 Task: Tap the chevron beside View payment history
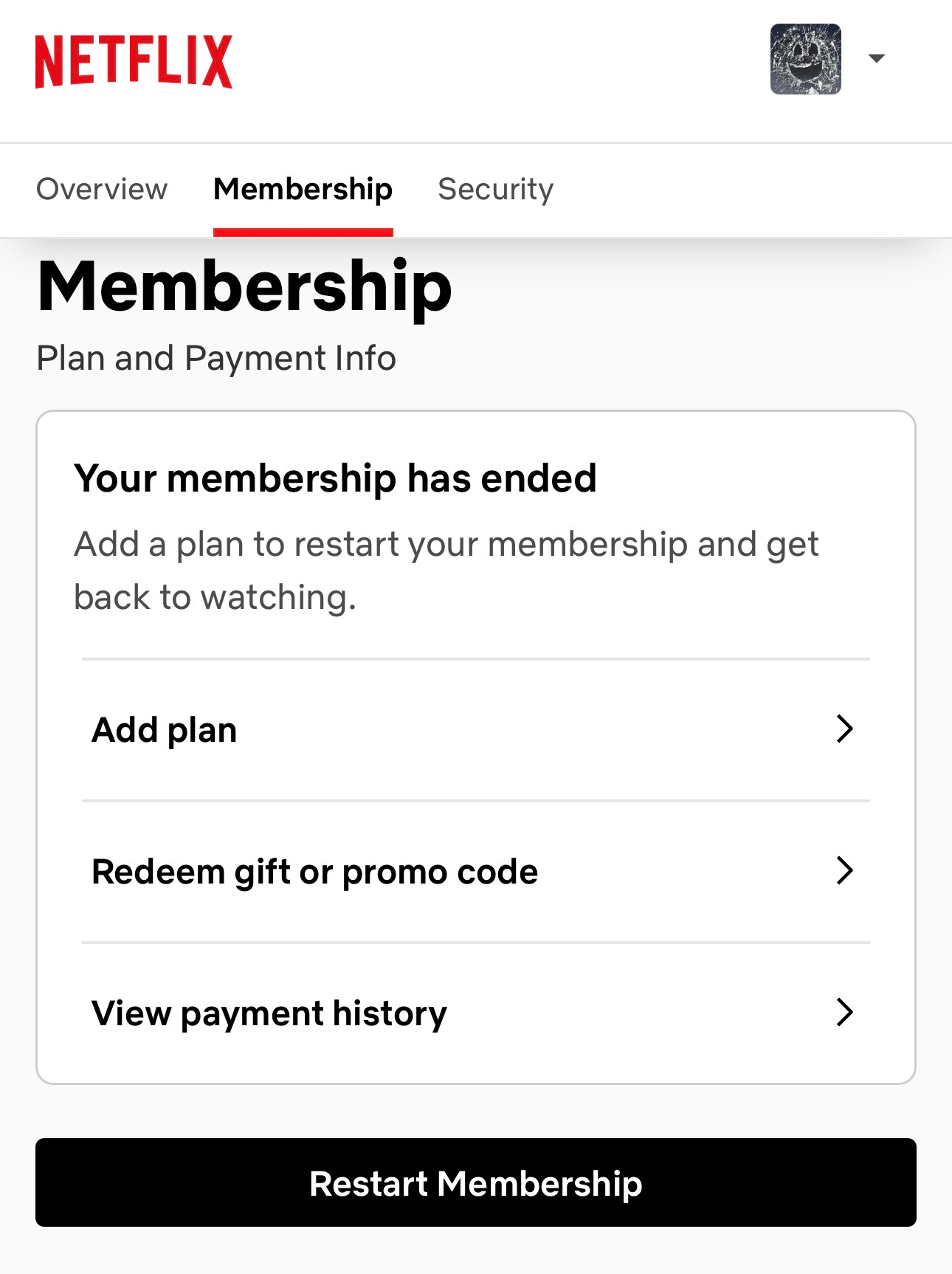pos(844,1013)
